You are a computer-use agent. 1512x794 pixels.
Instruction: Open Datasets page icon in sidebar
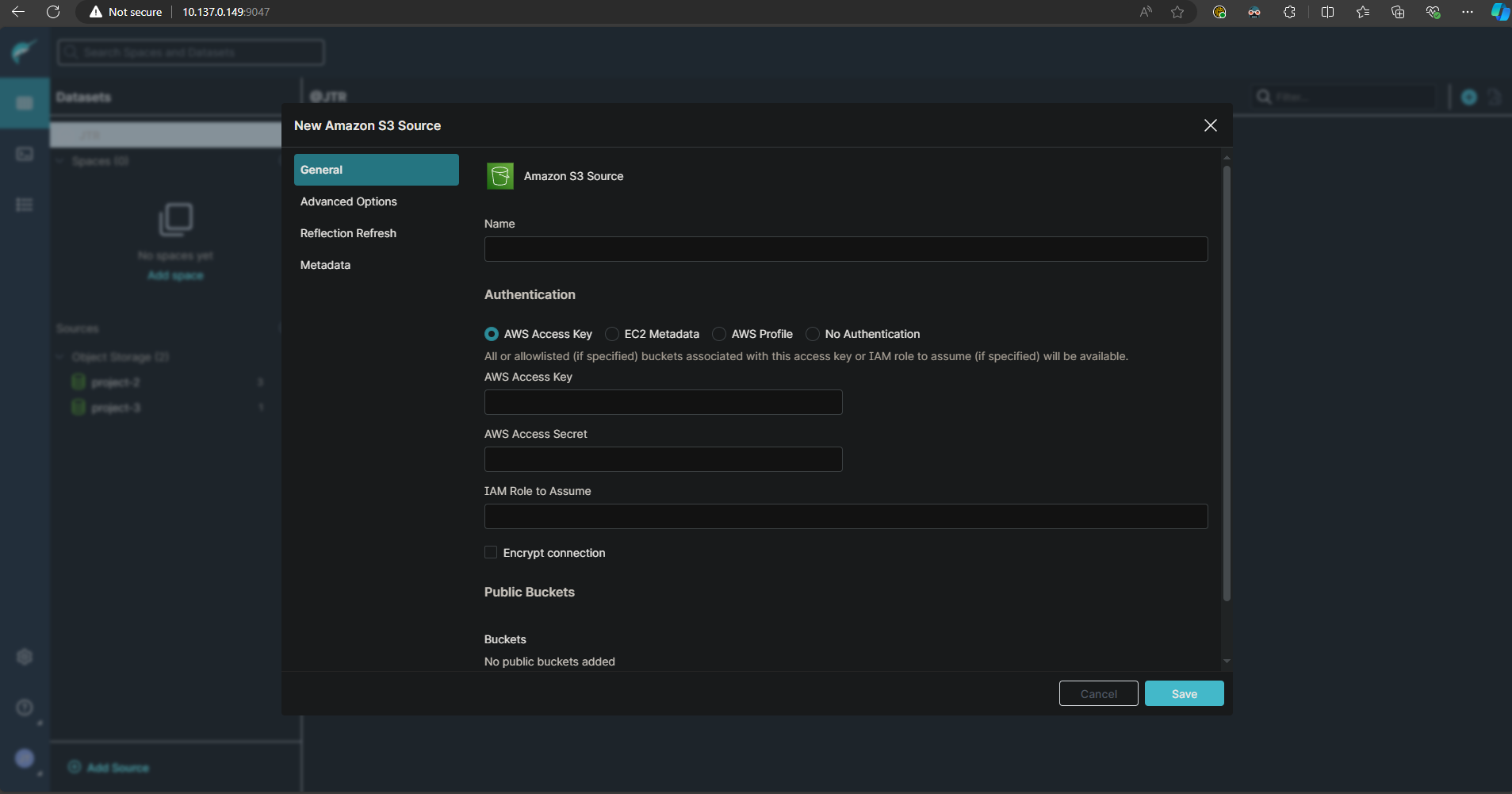(25, 103)
